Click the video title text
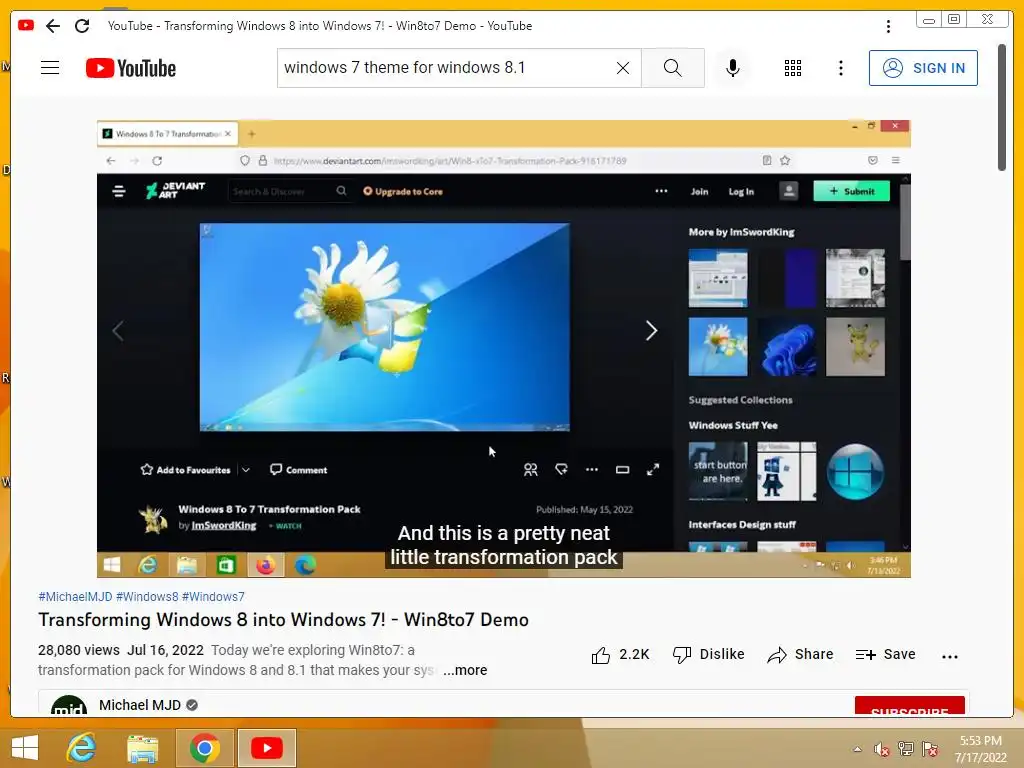 283,620
